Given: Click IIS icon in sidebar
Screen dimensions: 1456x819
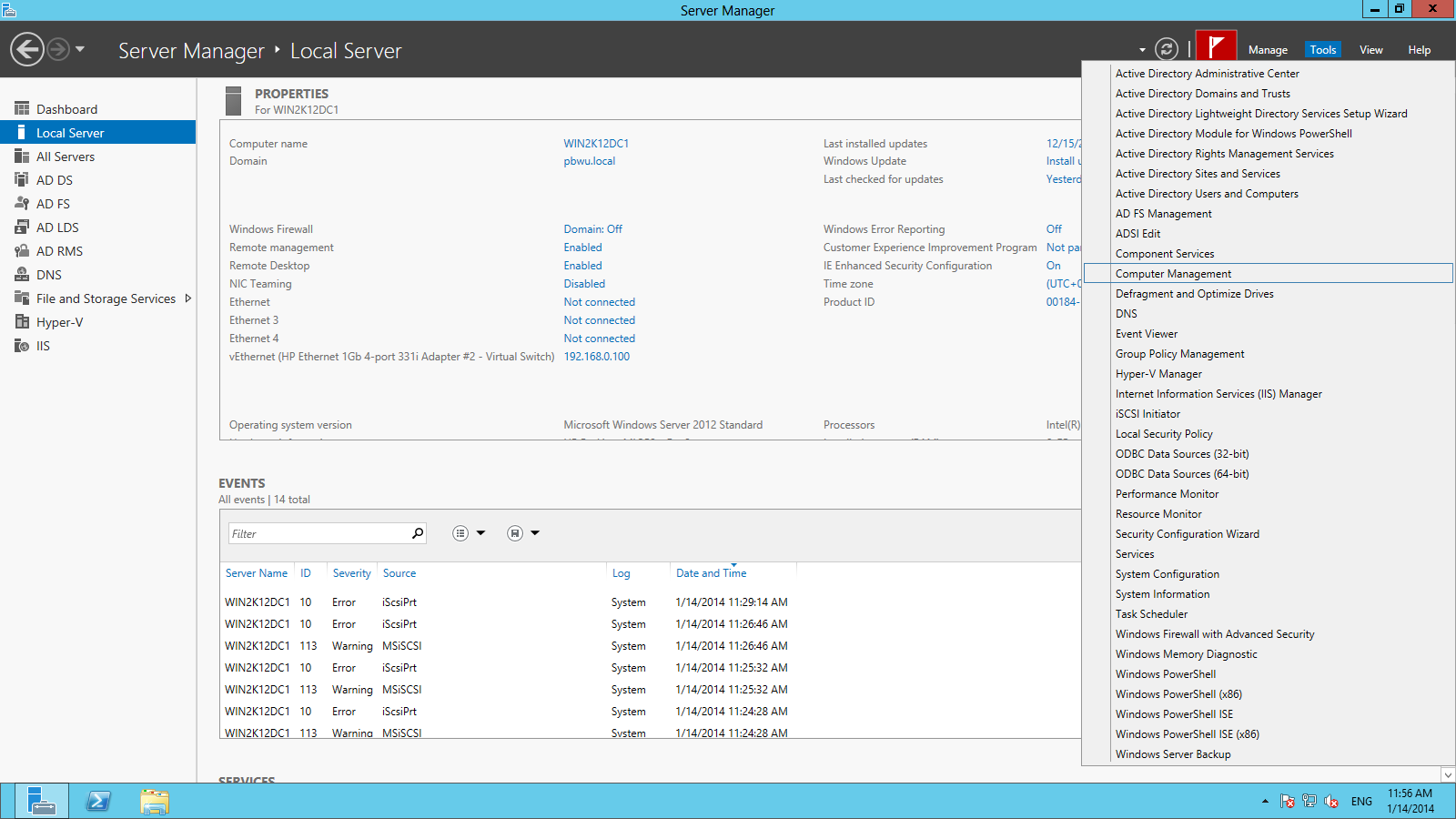Looking at the screenshot, I should [x=22, y=346].
